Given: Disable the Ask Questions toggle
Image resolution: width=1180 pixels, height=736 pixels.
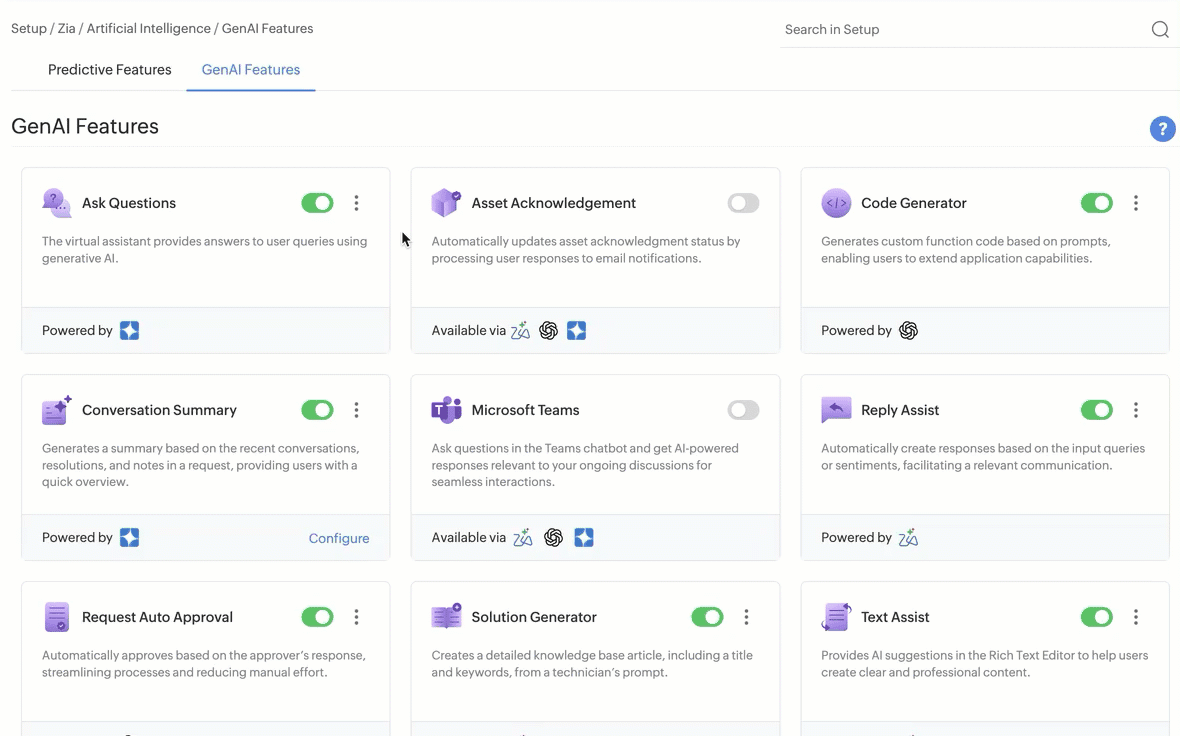Looking at the screenshot, I should 317,203.
